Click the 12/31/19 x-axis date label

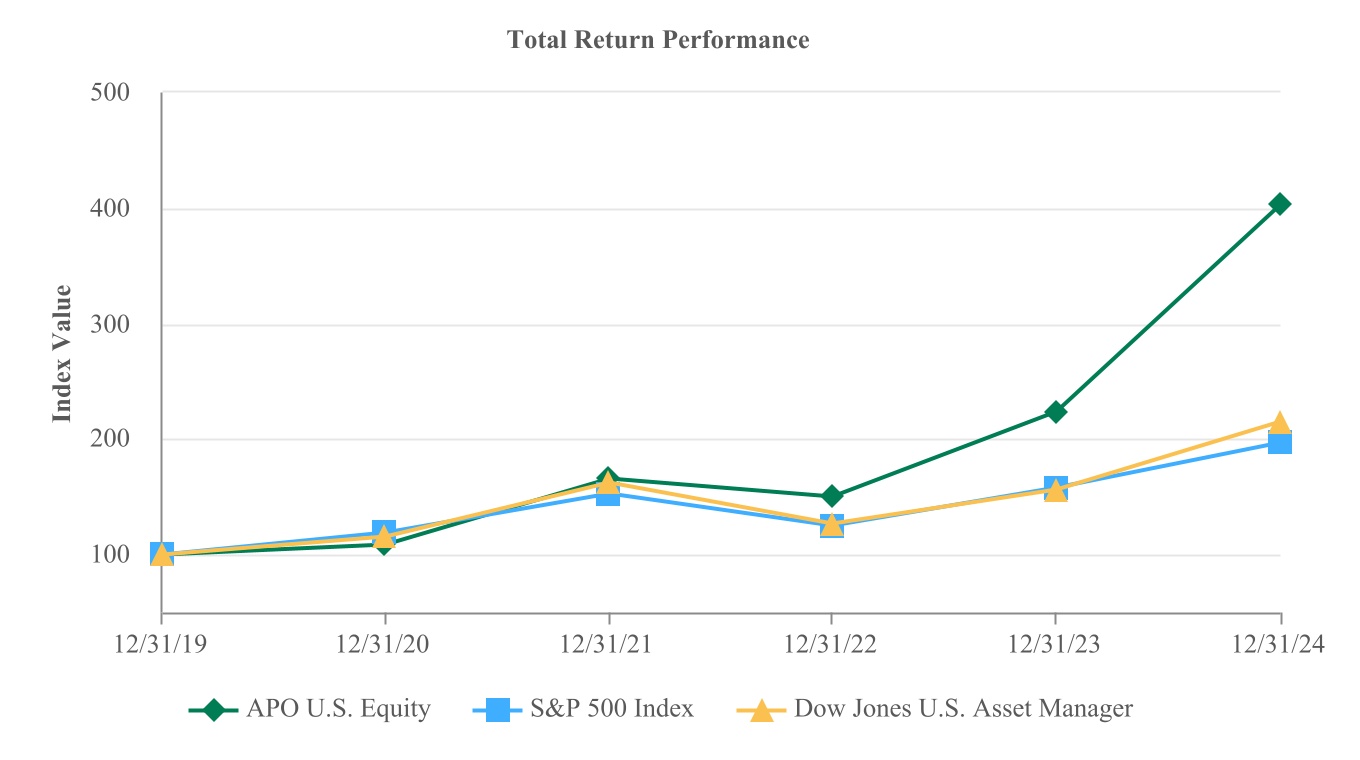tap(162, 646)
